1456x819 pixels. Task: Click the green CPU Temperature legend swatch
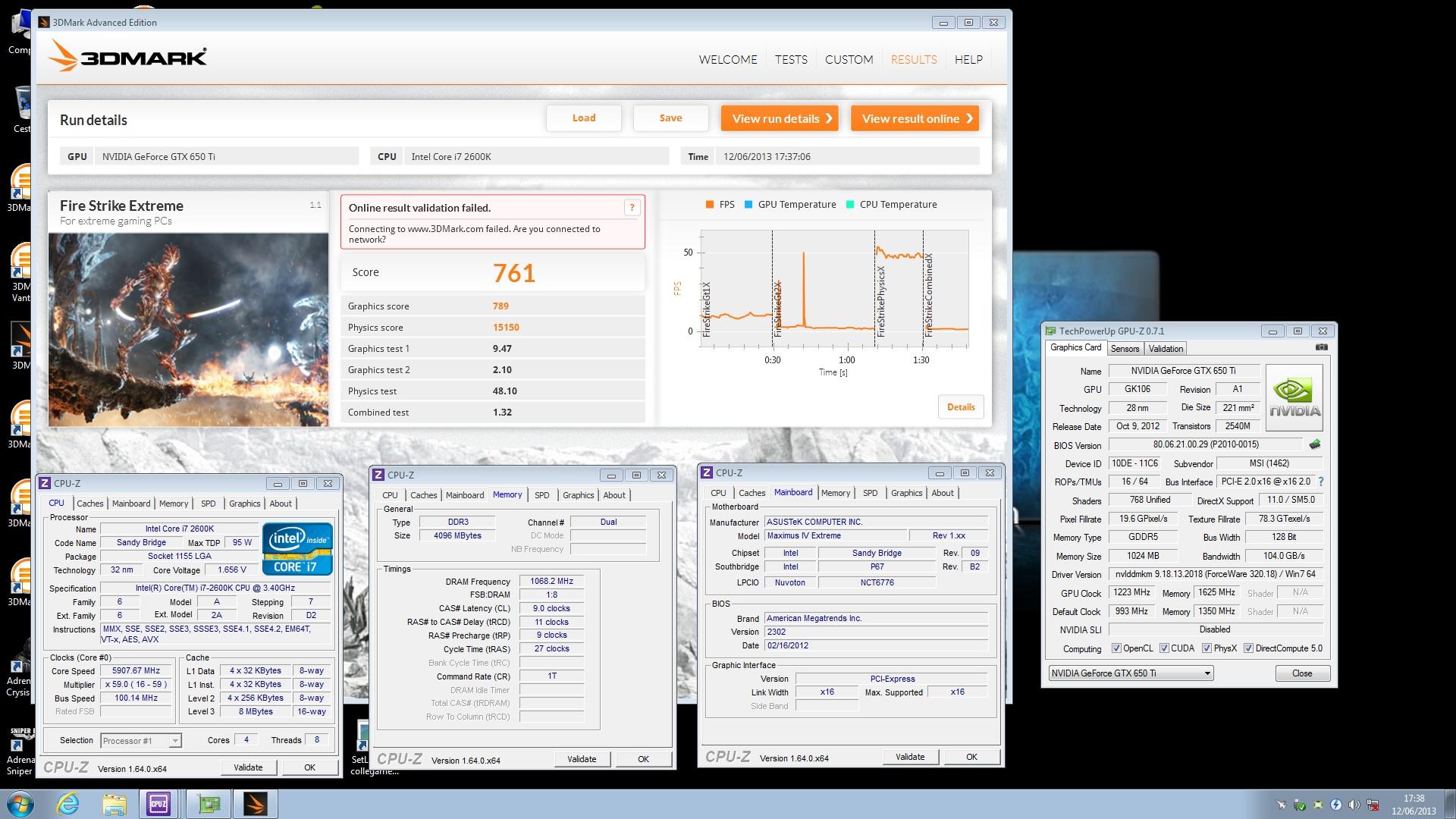[x=850, y=205]
